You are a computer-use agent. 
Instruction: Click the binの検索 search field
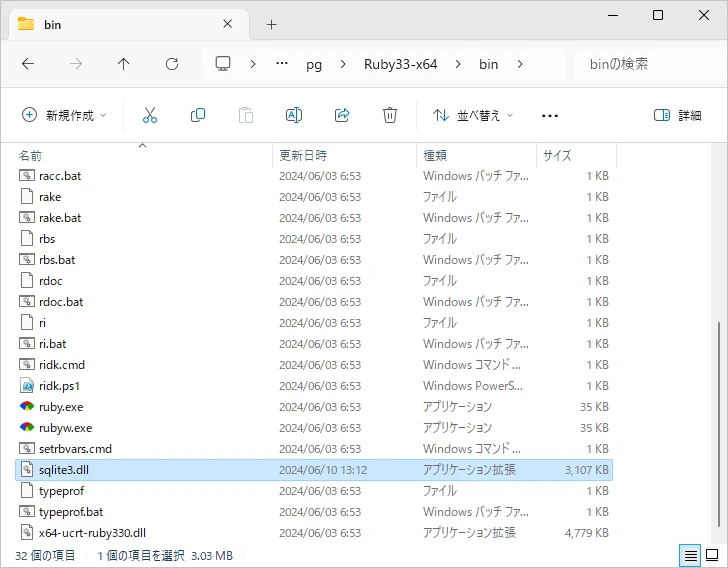coord(648,64)
